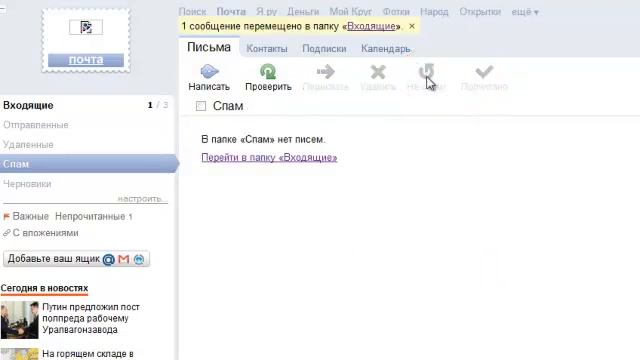Image resolution: width=640 pixels, height=360 pixels.
Task: Click the Переслать forward arrow icon
Action: (x=325, y=72)
